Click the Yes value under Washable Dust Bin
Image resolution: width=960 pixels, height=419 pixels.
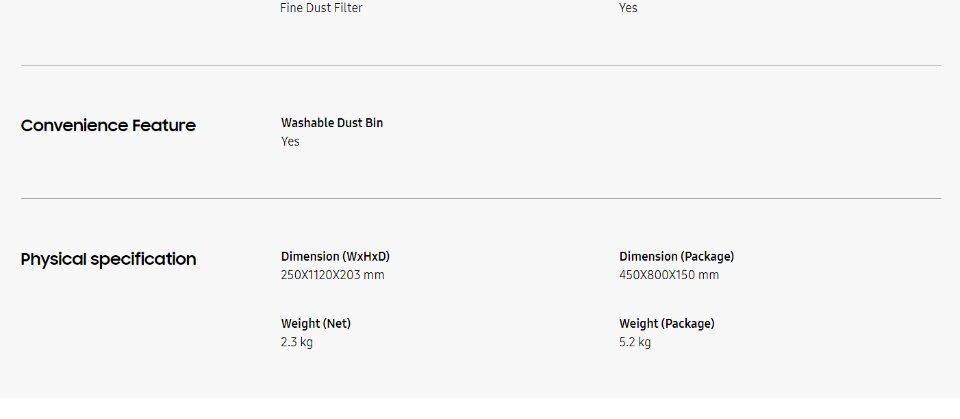point(290,142)
